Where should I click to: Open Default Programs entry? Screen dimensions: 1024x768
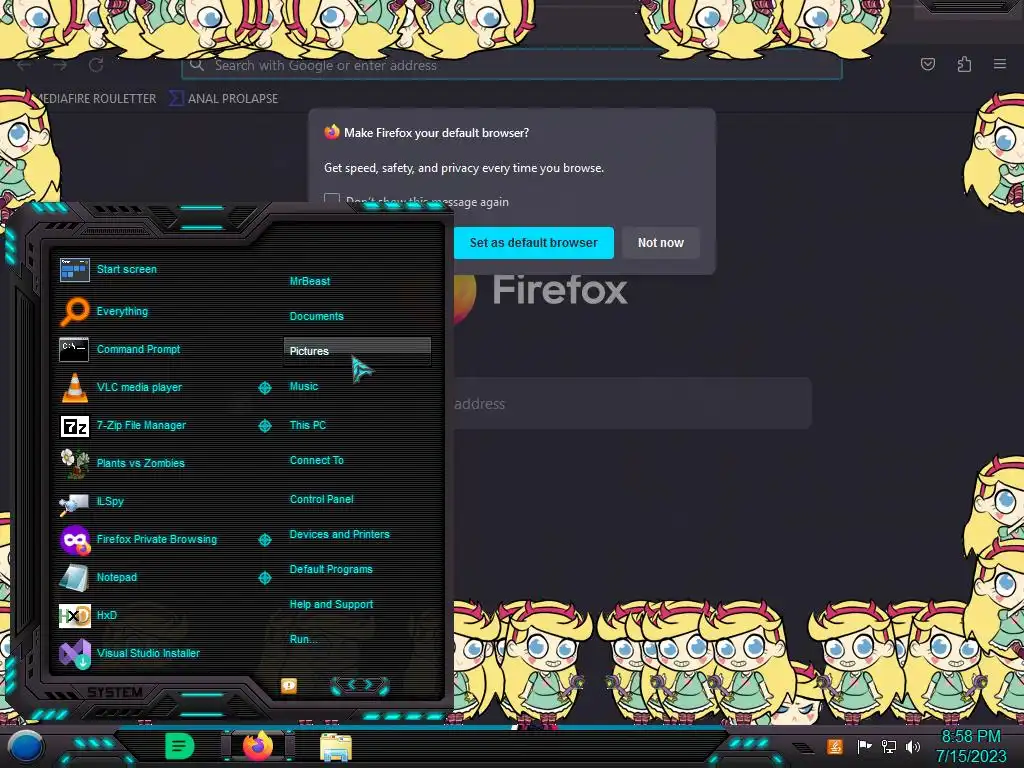pyautogui.click(x=331, y=569)
